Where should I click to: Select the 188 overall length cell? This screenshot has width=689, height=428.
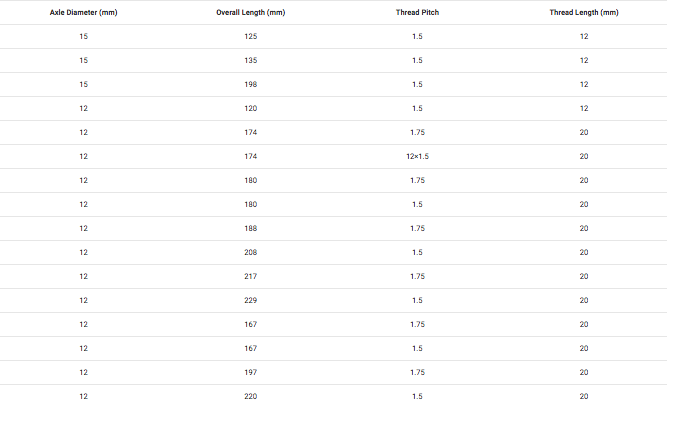(250, 229)
